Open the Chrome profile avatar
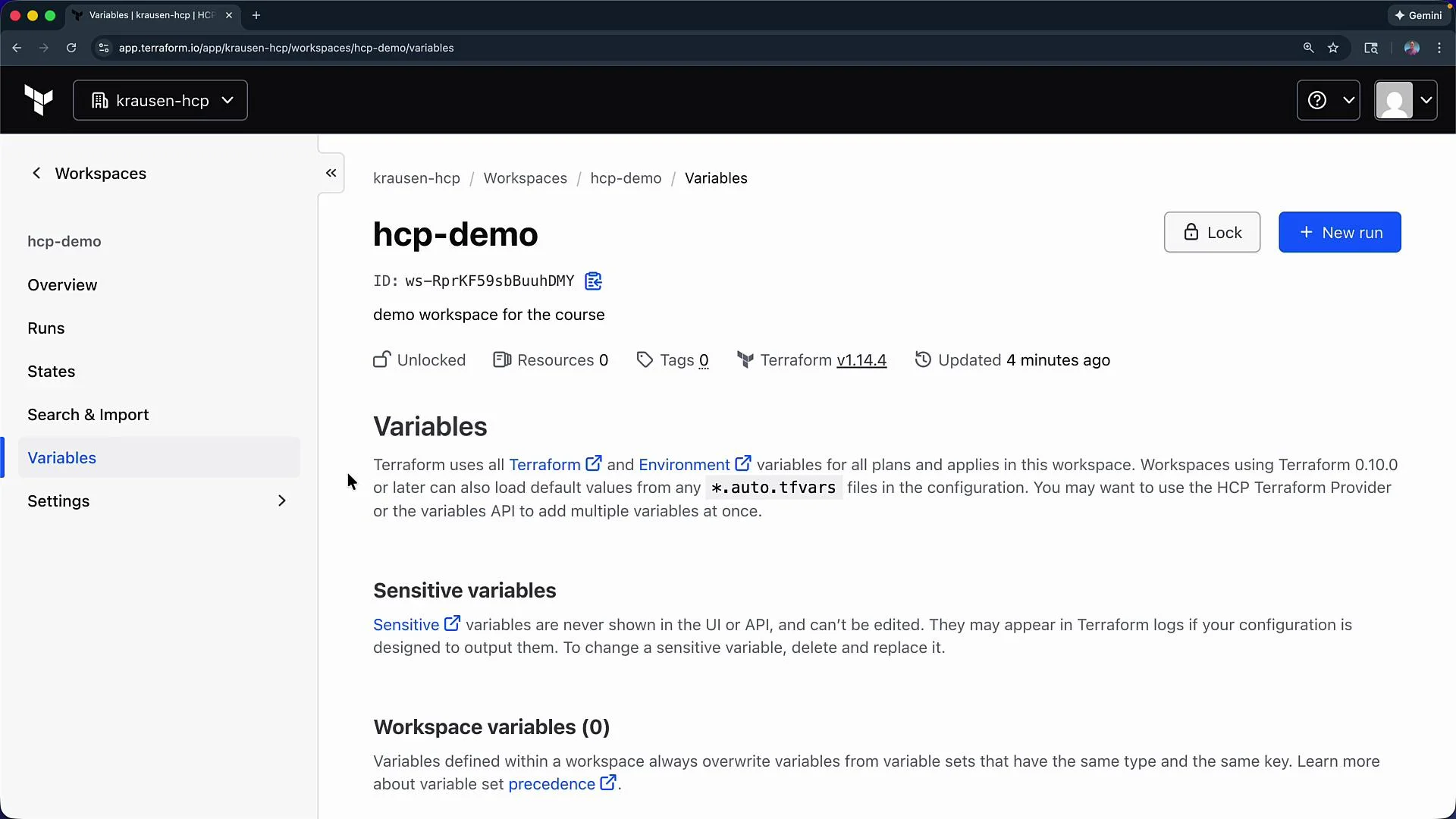The height and width of the screenshot is (819, 1456). (x=1411, y=48)
